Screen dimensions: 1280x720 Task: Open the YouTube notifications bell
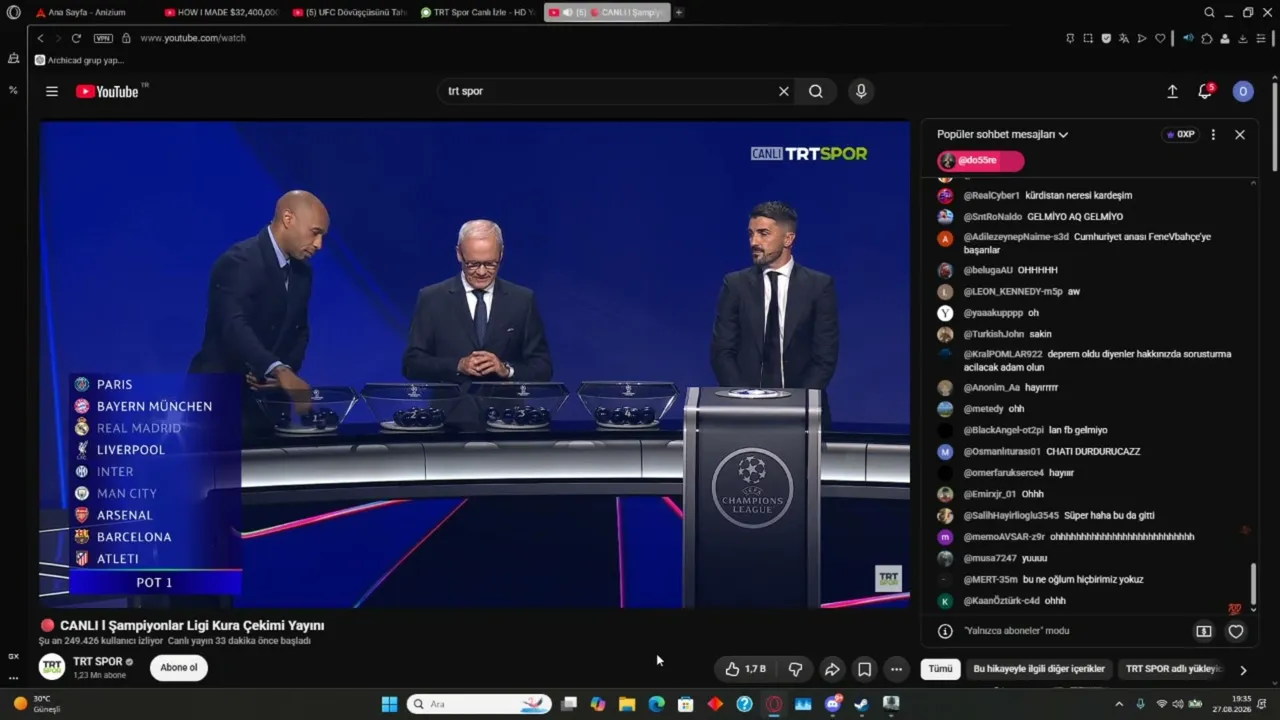coord(1205,91)
